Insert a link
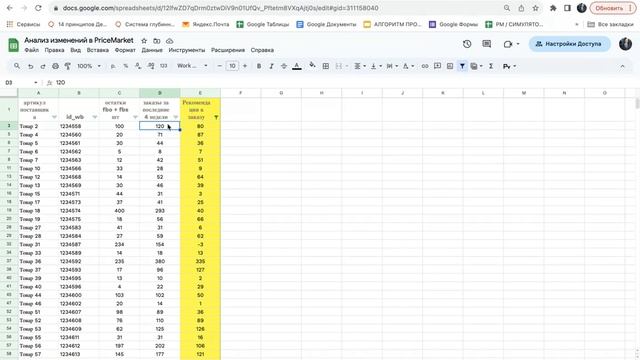Viewport: 640px width, 360px height. point(425,66)
